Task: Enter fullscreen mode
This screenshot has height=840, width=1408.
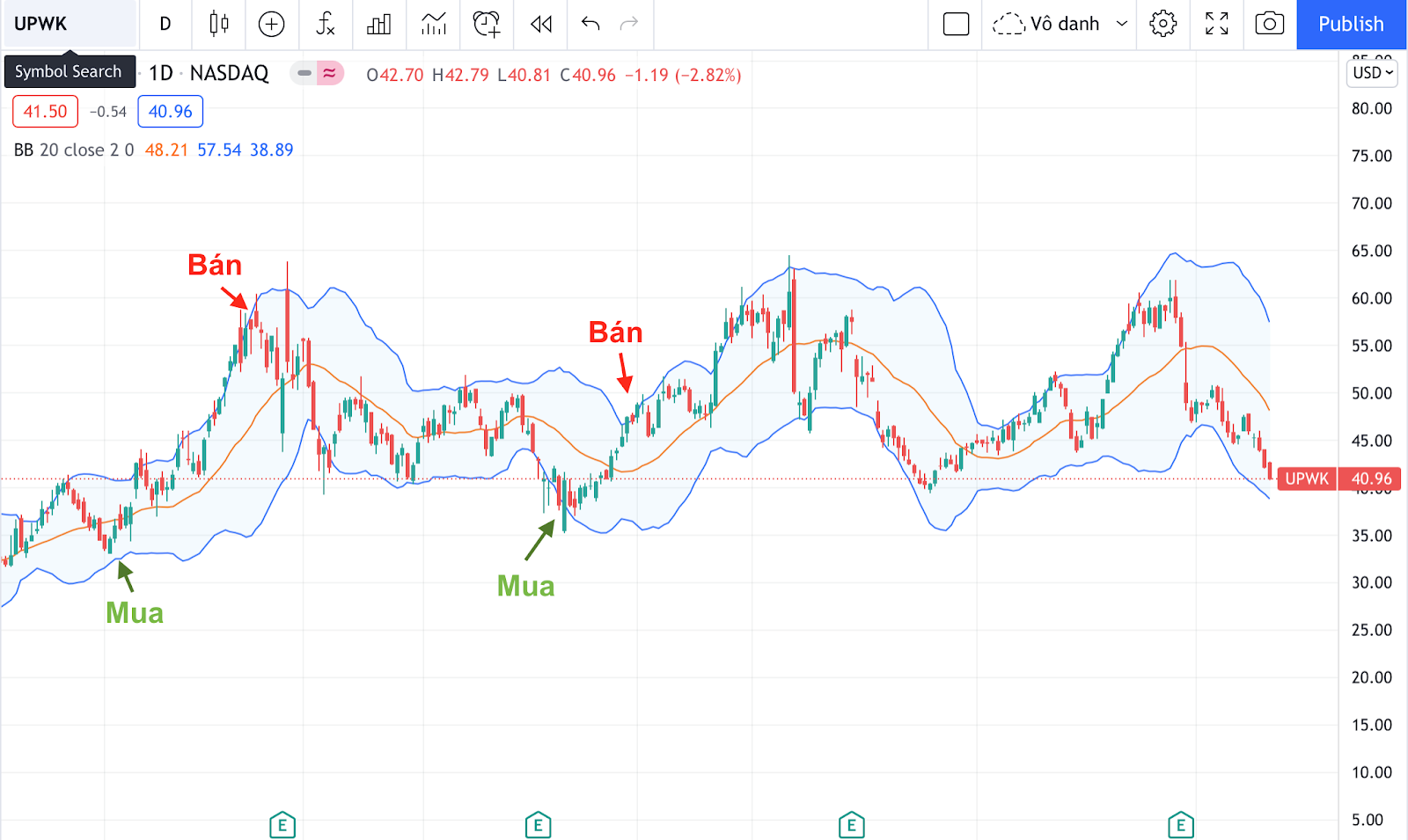Action: point(1216,24)
